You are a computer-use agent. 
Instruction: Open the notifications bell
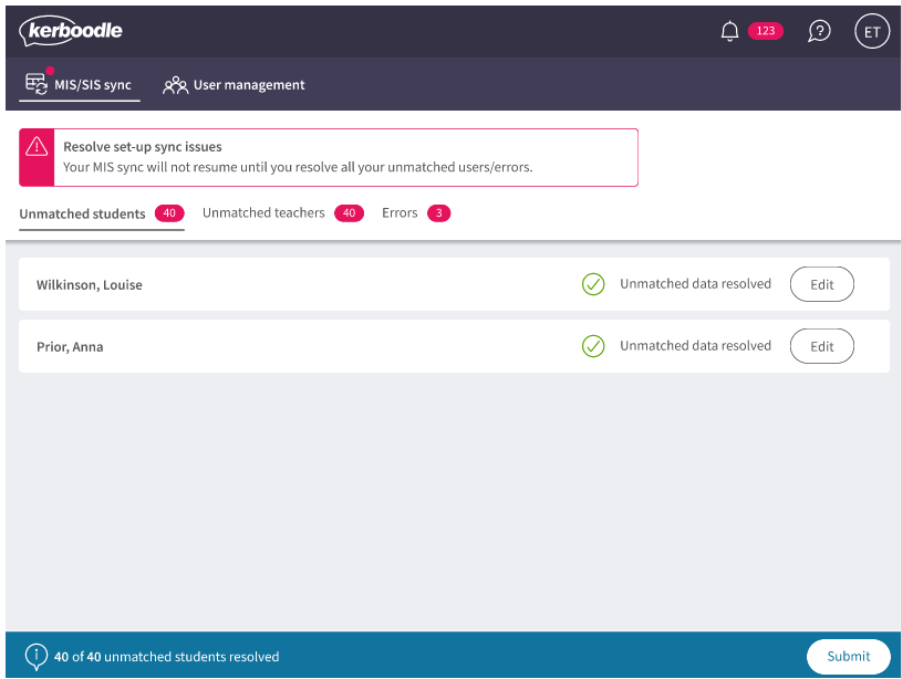click(729, 31)
